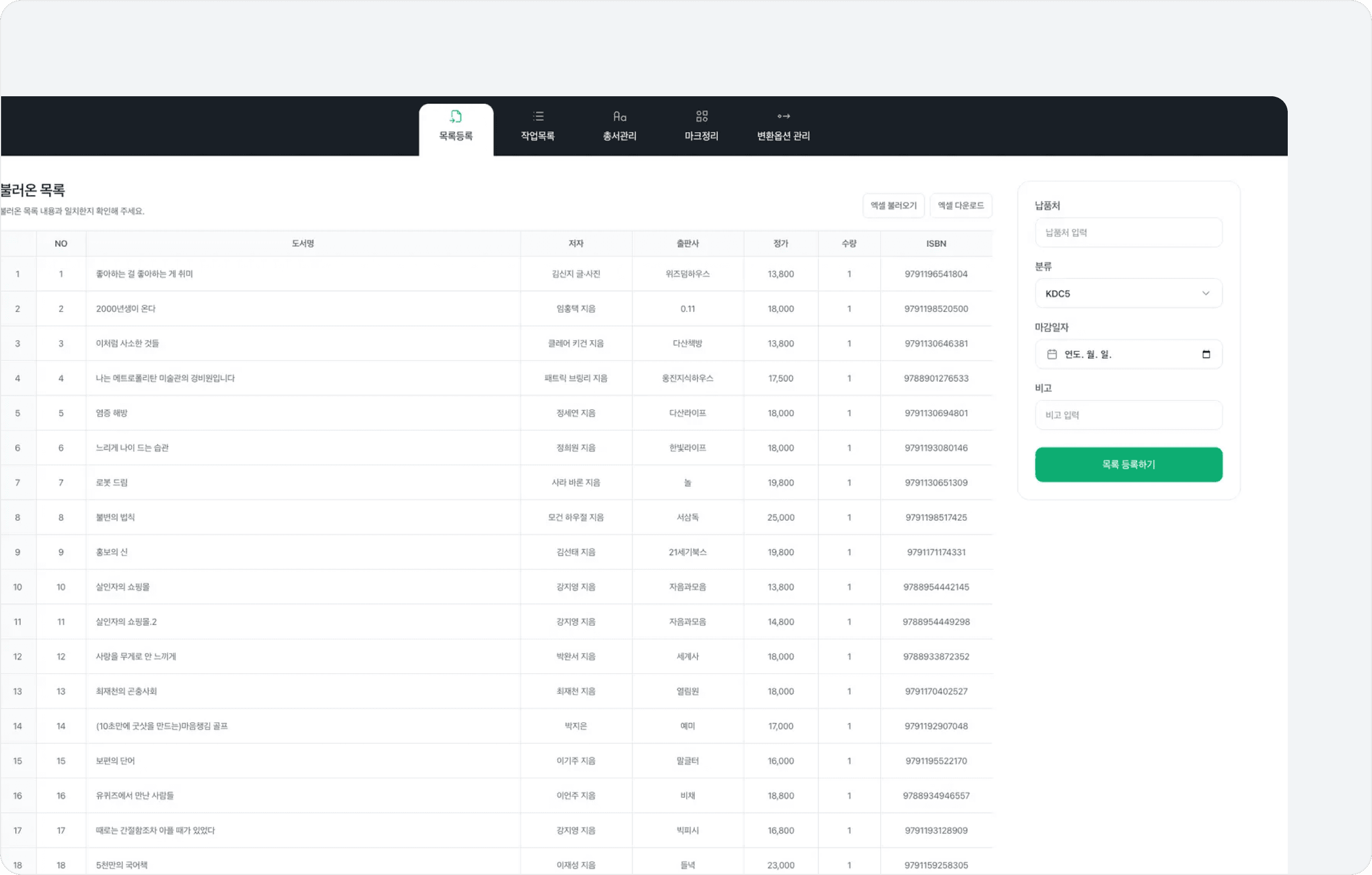Screen dimensions: 1372x875
Task: Click the dropdown chevron next to KDC5
Action: pyautogui.click(x=1206, y=293)
